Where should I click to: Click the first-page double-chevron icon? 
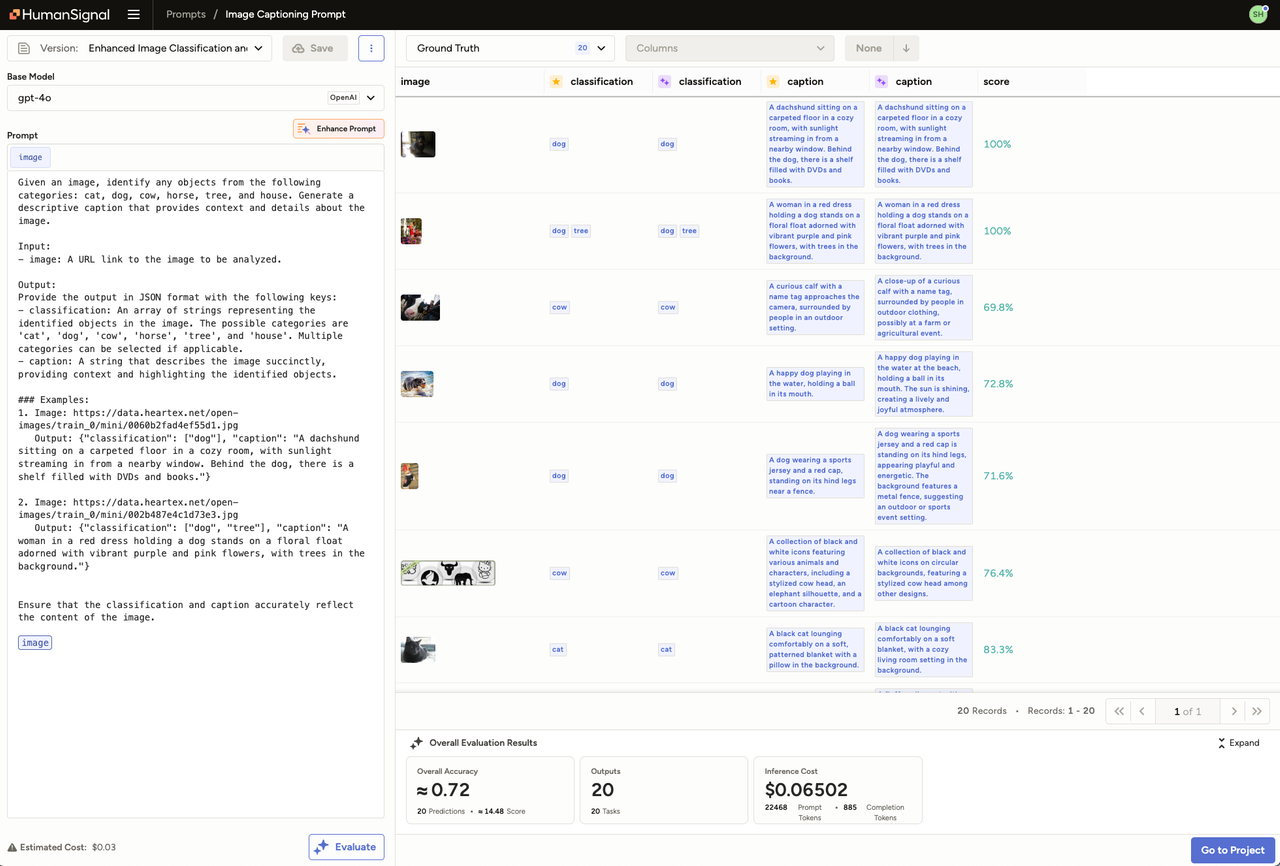(1118, 710)
